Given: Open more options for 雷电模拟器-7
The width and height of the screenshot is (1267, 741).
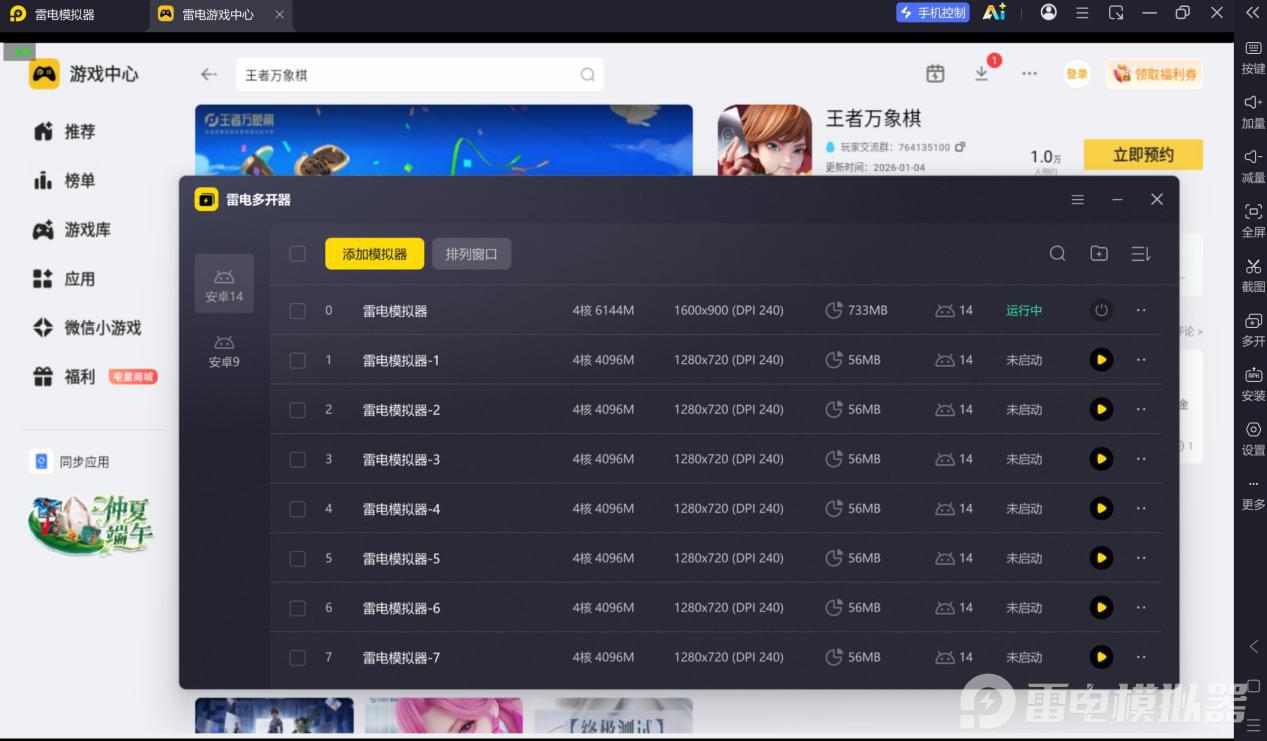Looking at the screenshot, I should 1141,657.
